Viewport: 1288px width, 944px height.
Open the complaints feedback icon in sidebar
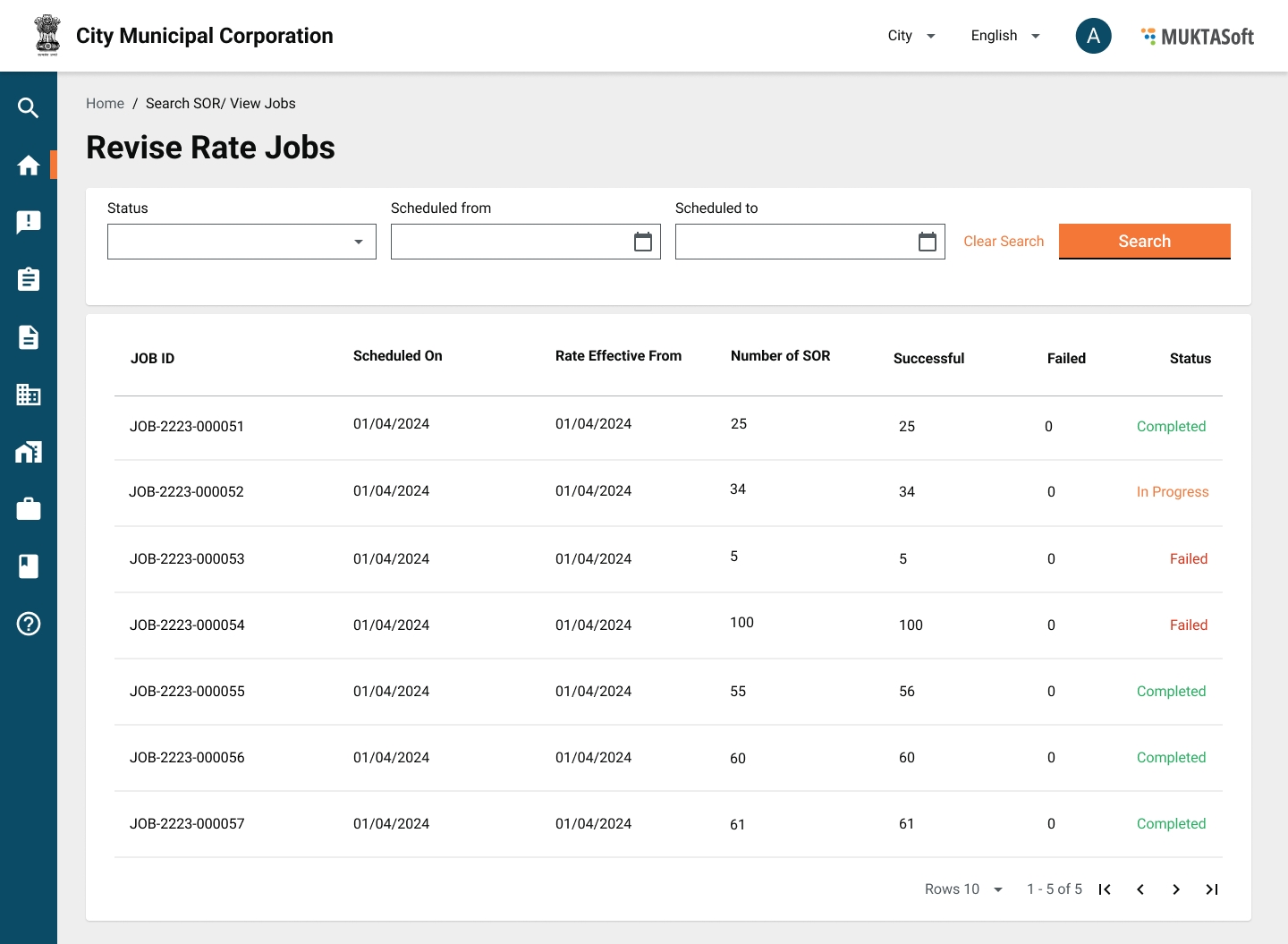pyautogui.click(x=29, y=223)
